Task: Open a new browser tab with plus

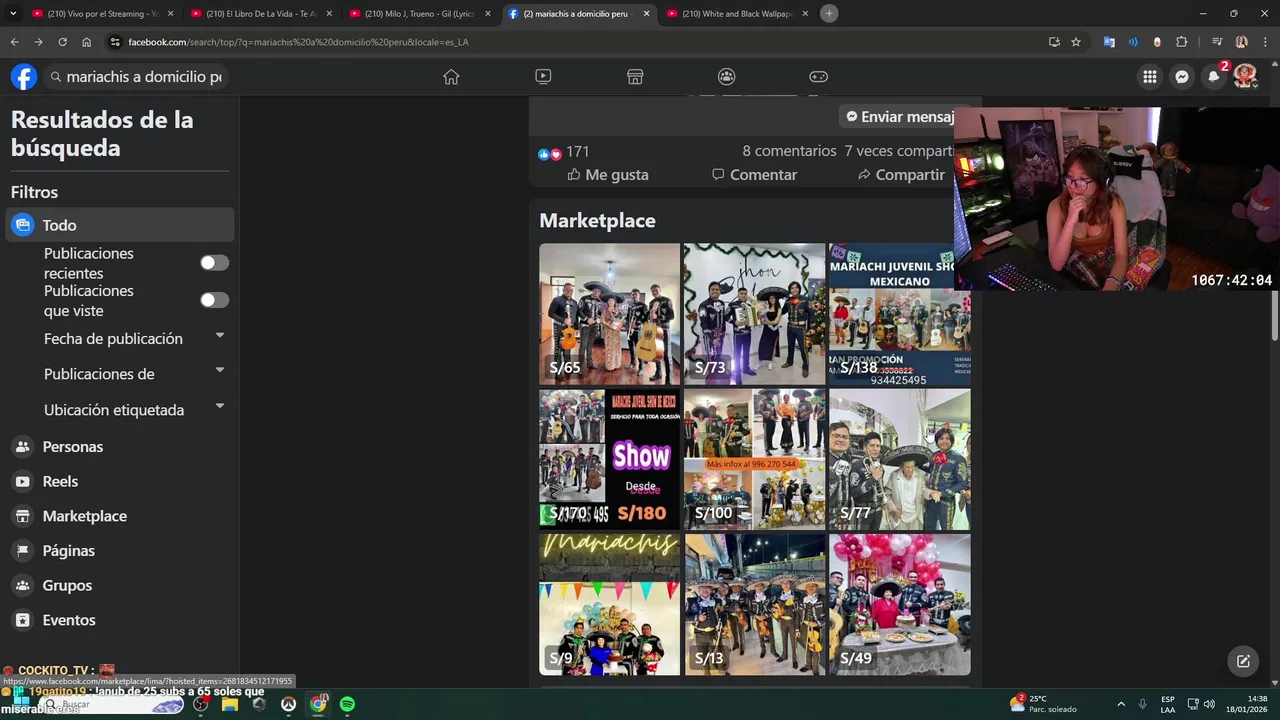Action: coord(829,13)
